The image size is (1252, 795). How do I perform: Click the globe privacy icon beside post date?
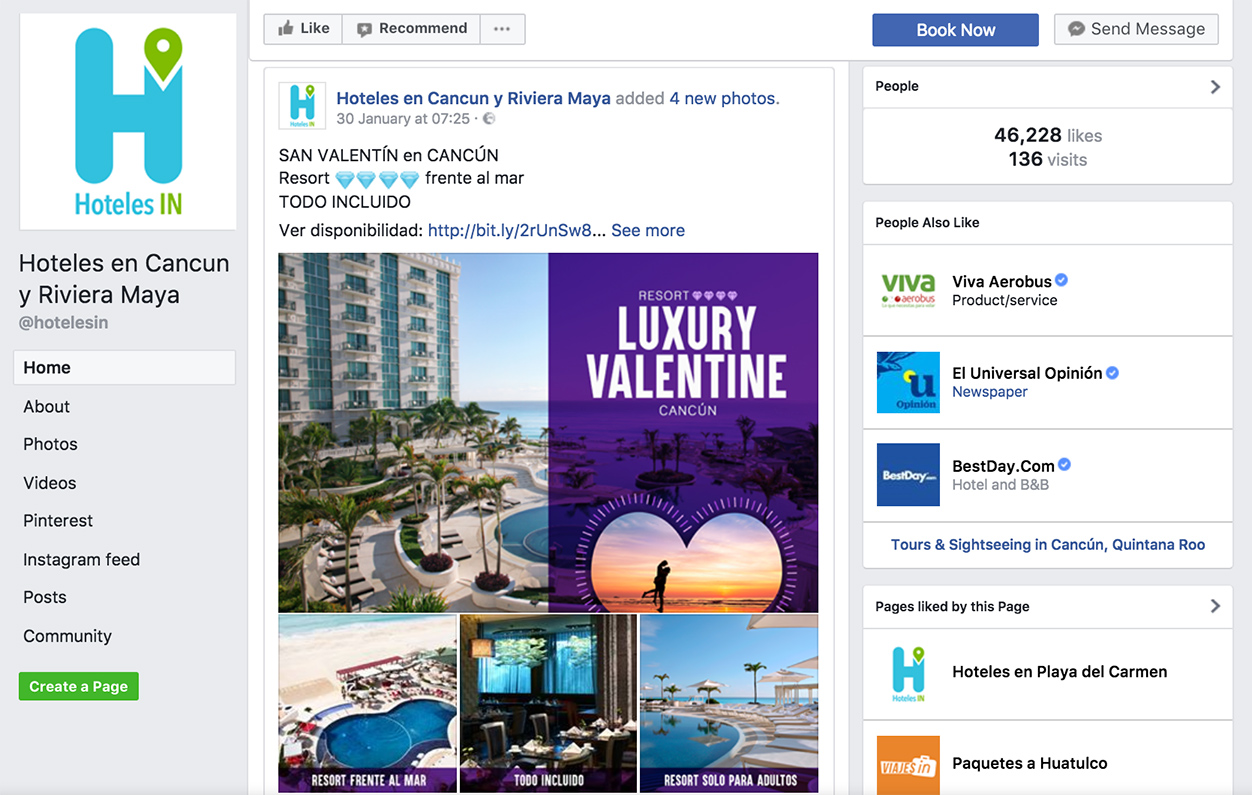[489, 119]
